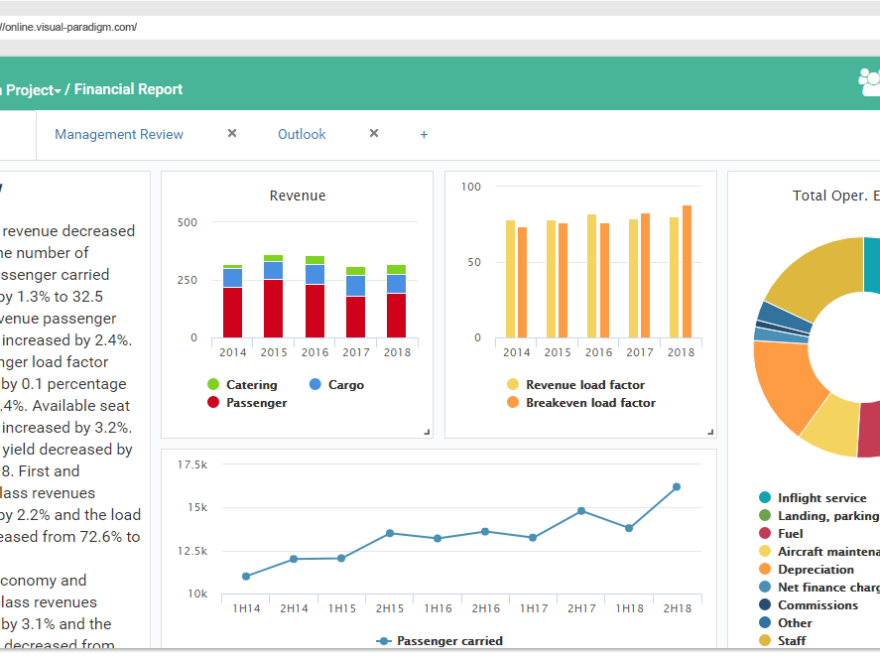Close the Outlook tab with its X
This screenshot has height=660, width=880.
pyautogui.click(x=373, y=132)
